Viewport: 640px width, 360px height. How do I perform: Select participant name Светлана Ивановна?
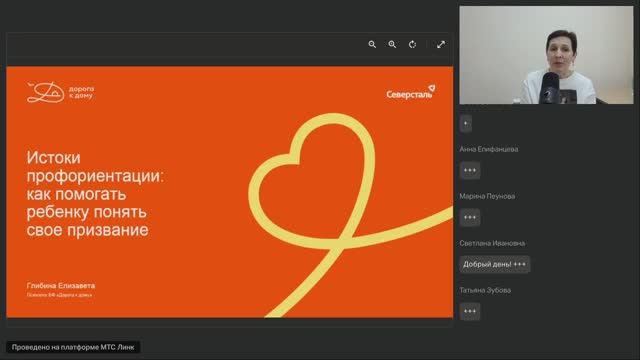pos(492,243)
